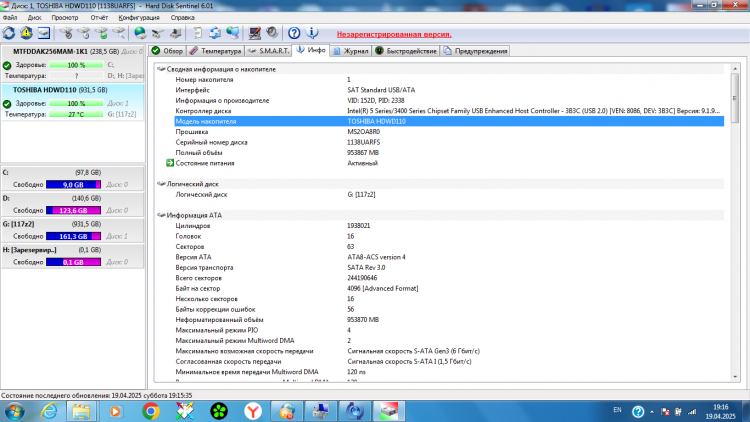Click the green health checkmark under TOSHIBA HDWD110
Image resolution: width=750 pixels, height=422 pixels.
tap(7, 104)
